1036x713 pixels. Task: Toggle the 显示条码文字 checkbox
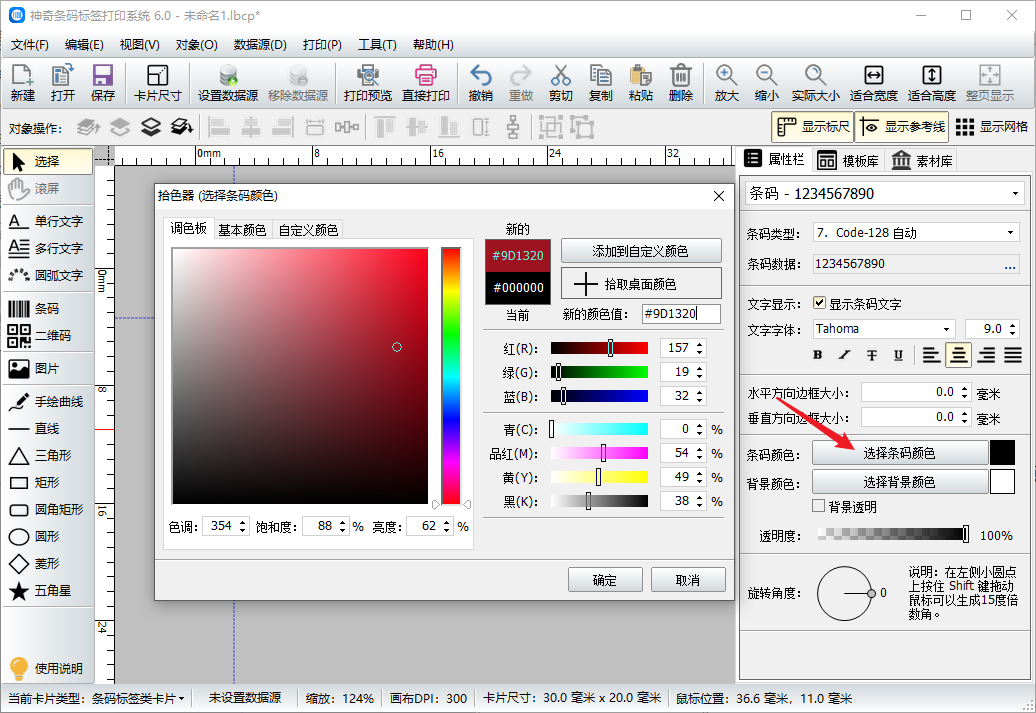coord(820,303)
